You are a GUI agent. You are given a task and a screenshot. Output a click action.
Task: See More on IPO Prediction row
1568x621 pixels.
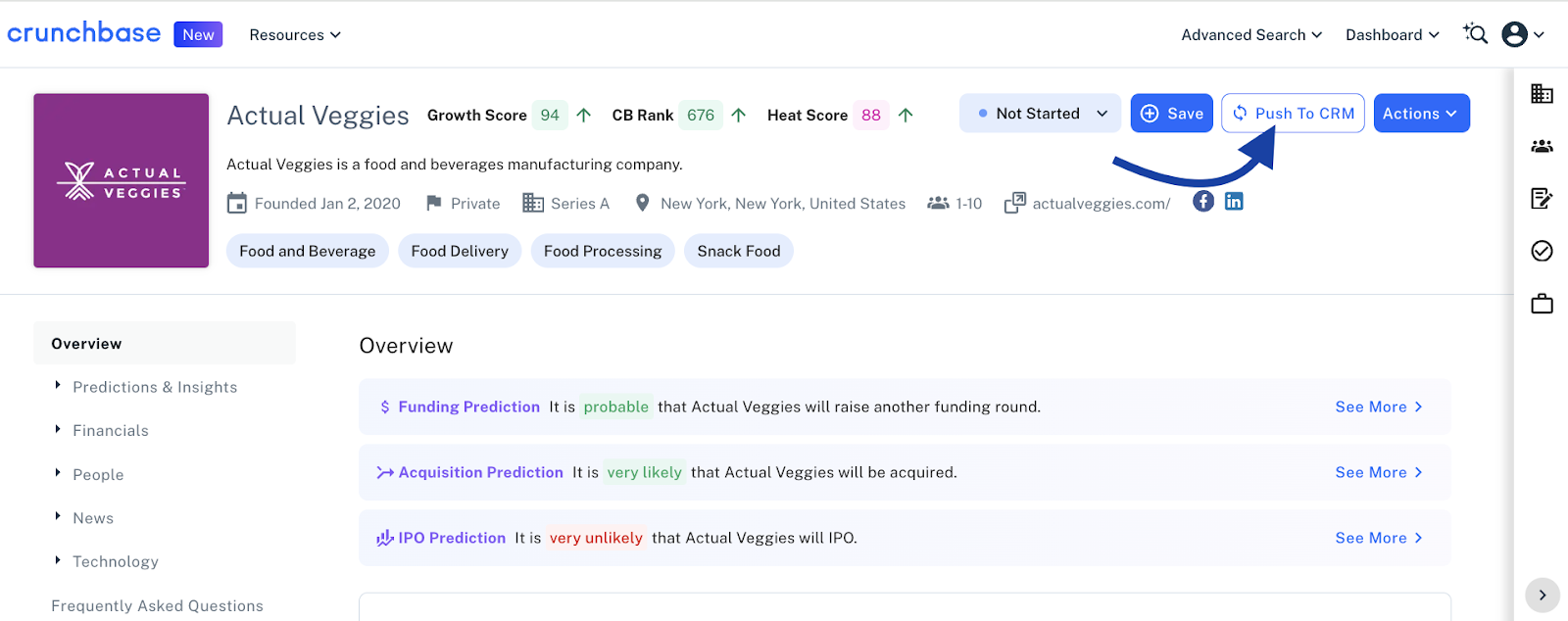tap(1379, 538)
